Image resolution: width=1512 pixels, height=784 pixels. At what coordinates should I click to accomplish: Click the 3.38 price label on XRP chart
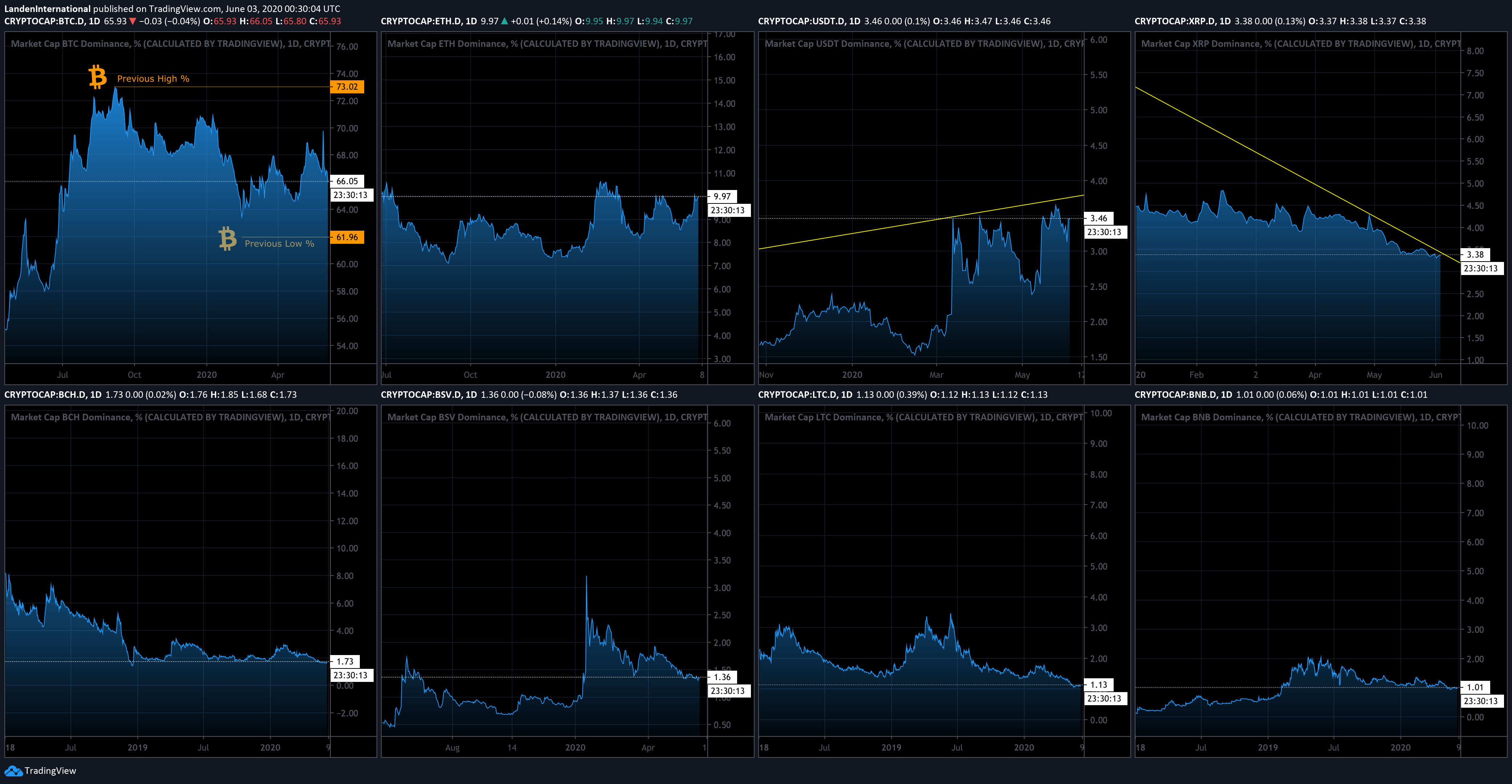point(1475,255)
